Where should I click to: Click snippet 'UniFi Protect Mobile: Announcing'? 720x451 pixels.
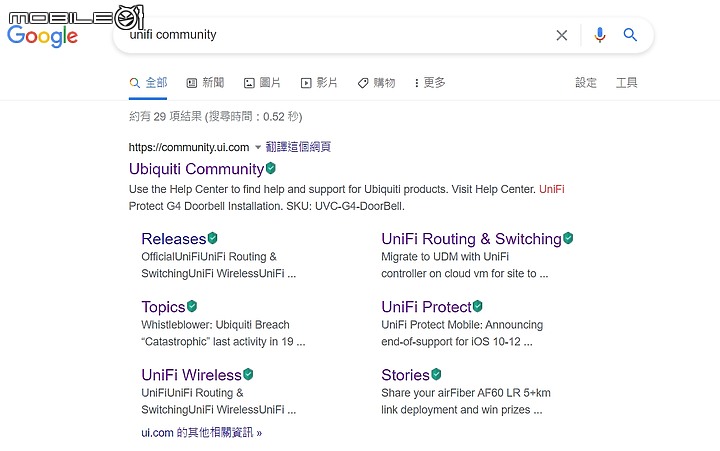(462, 325)
